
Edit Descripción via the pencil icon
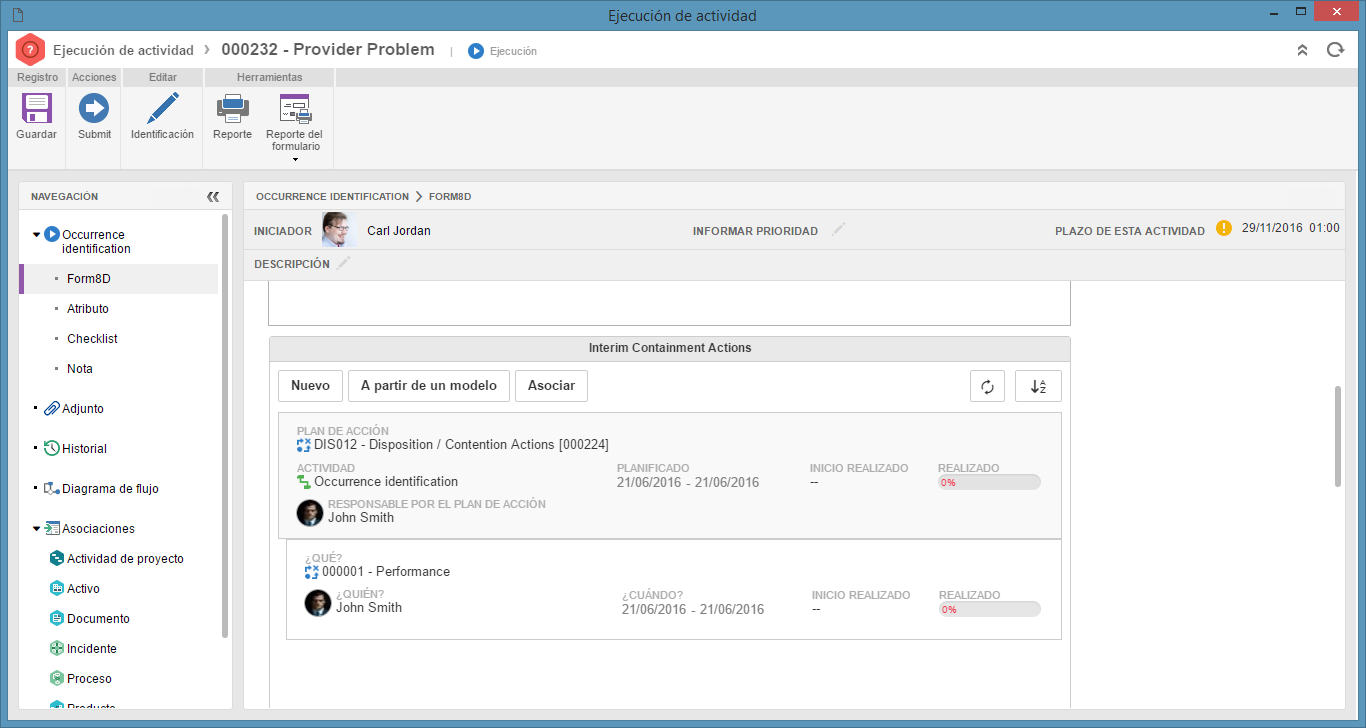[344, 264]
